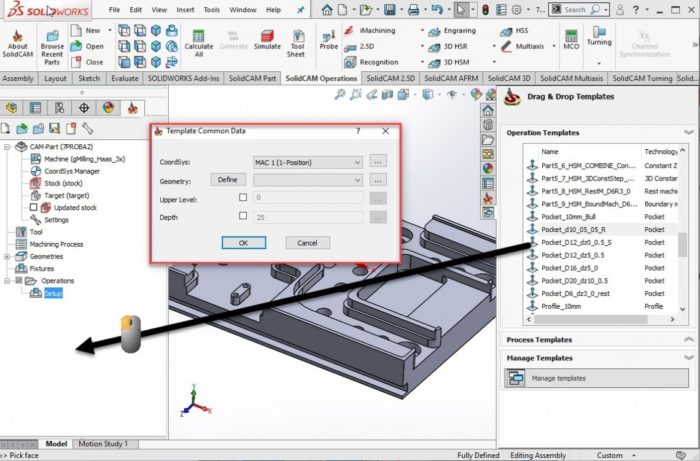
Task: Click help question mark in dialog
Action: coord(358,131)
